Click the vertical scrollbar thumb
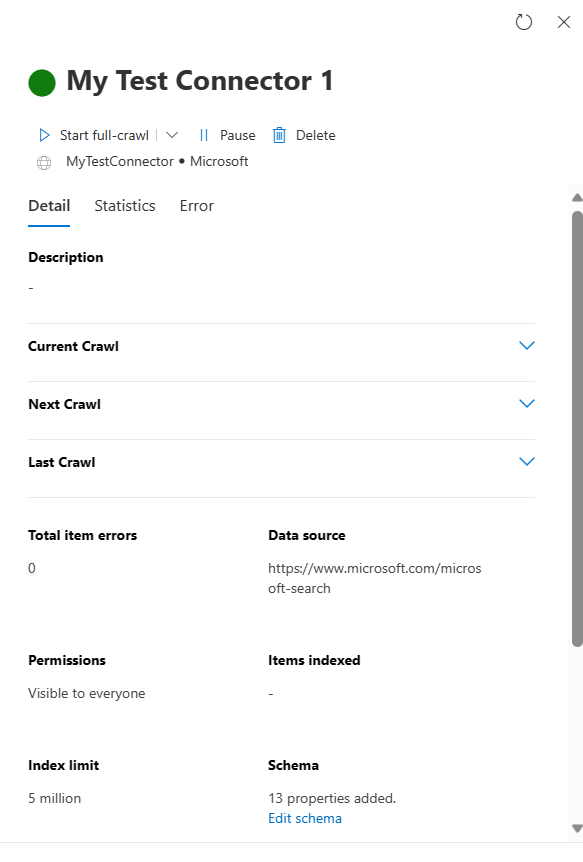 [x=577, y=429]
